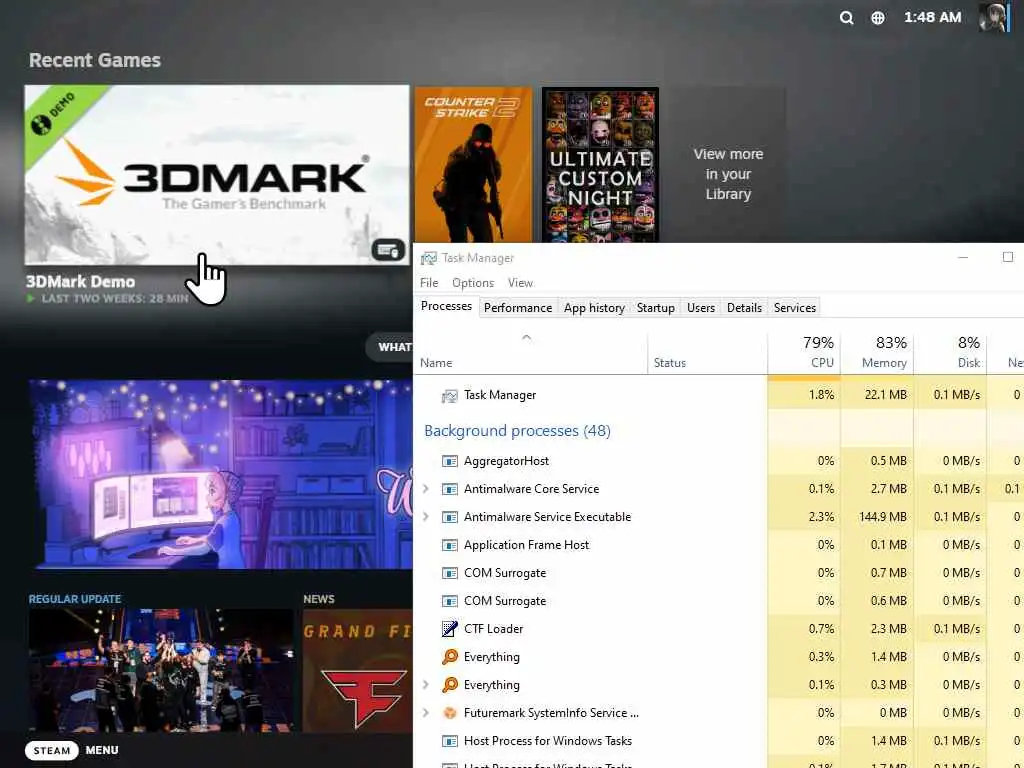Image resolution: width=1024 pixels, height=768 pixels.
Task: Expand the second Everything process row
Action: click(426, 685)
